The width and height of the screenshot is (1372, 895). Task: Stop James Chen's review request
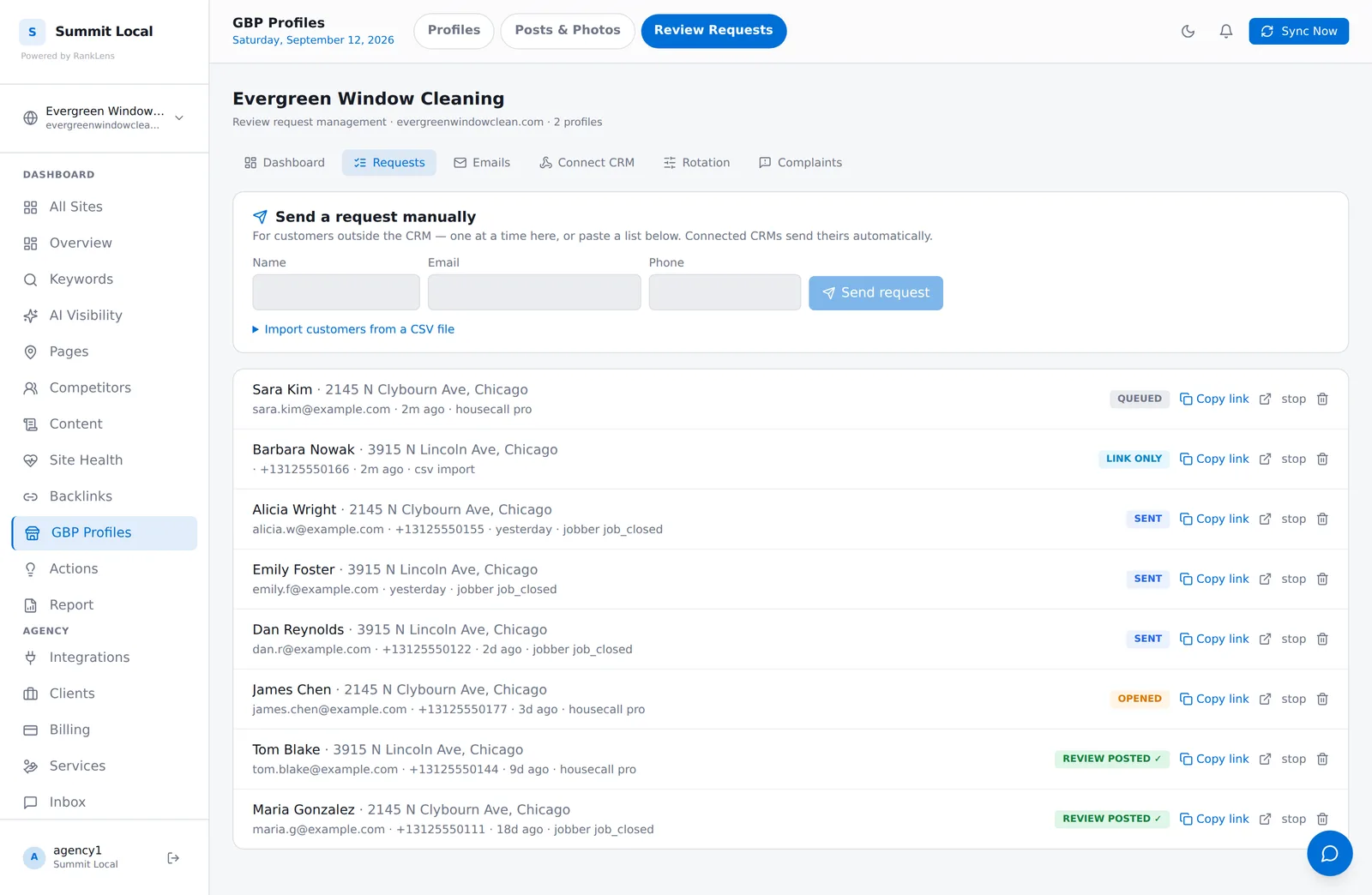click(x=1293, y=700)
